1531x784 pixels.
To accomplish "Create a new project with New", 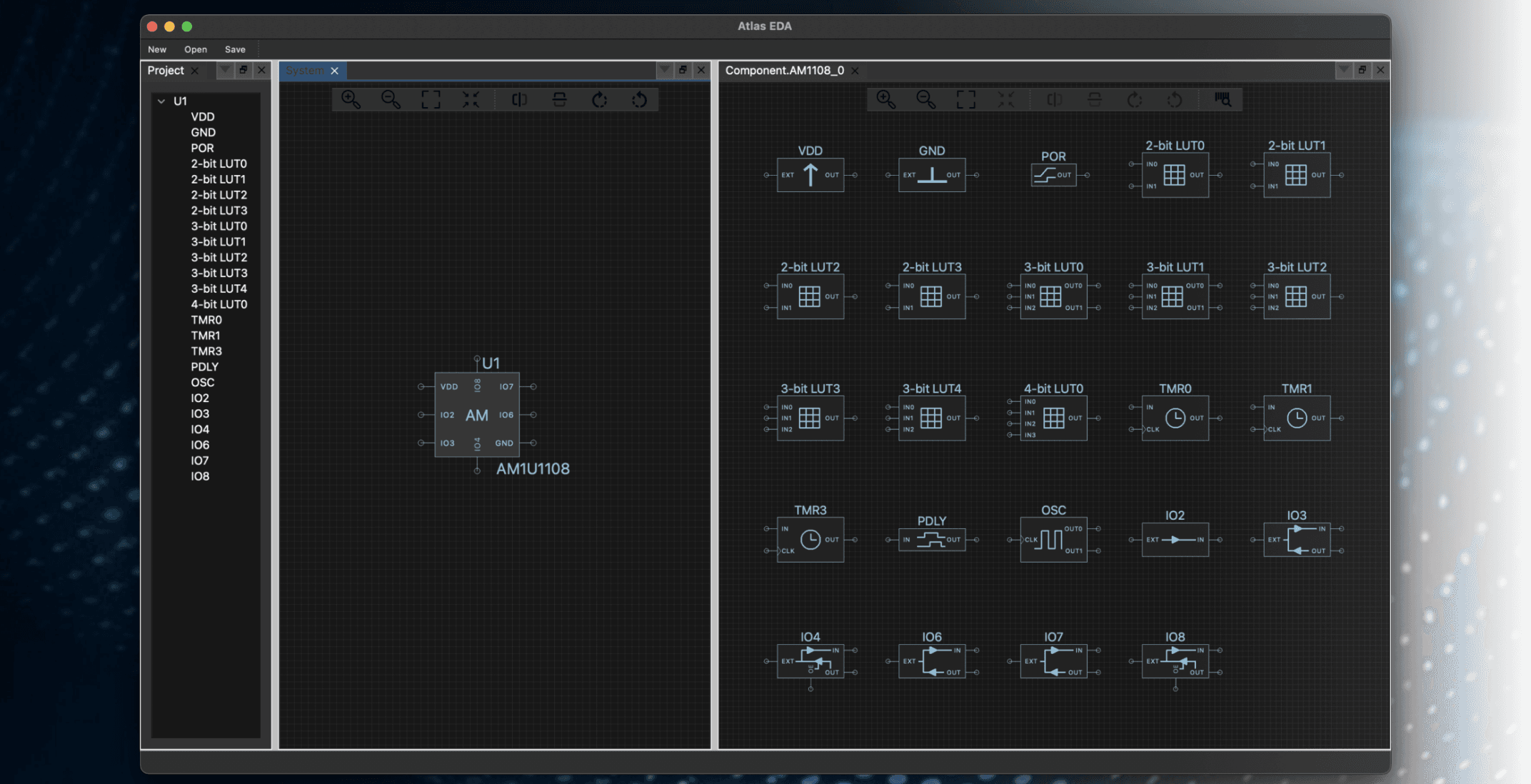I will point(156,49).
